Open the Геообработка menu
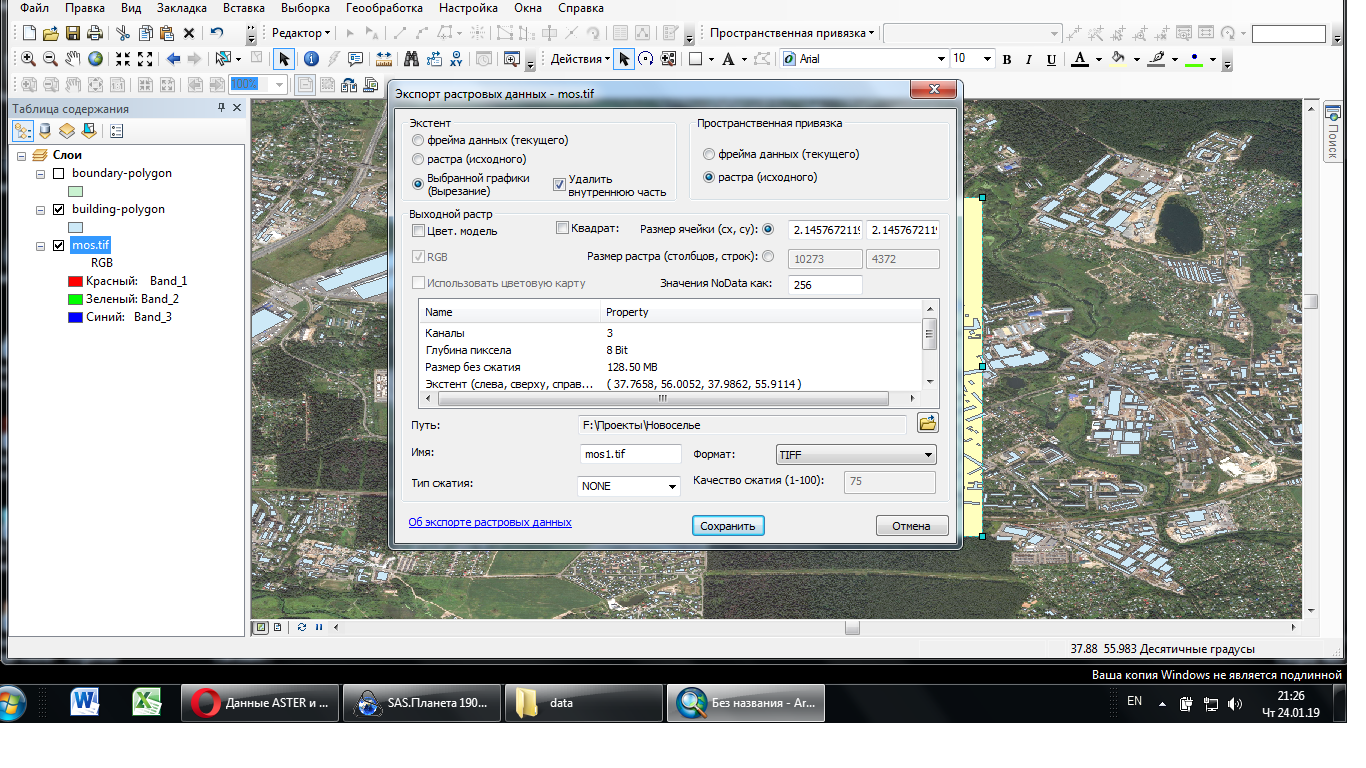The height and width of the screenshot is (768, 1366). pos(383,8)
